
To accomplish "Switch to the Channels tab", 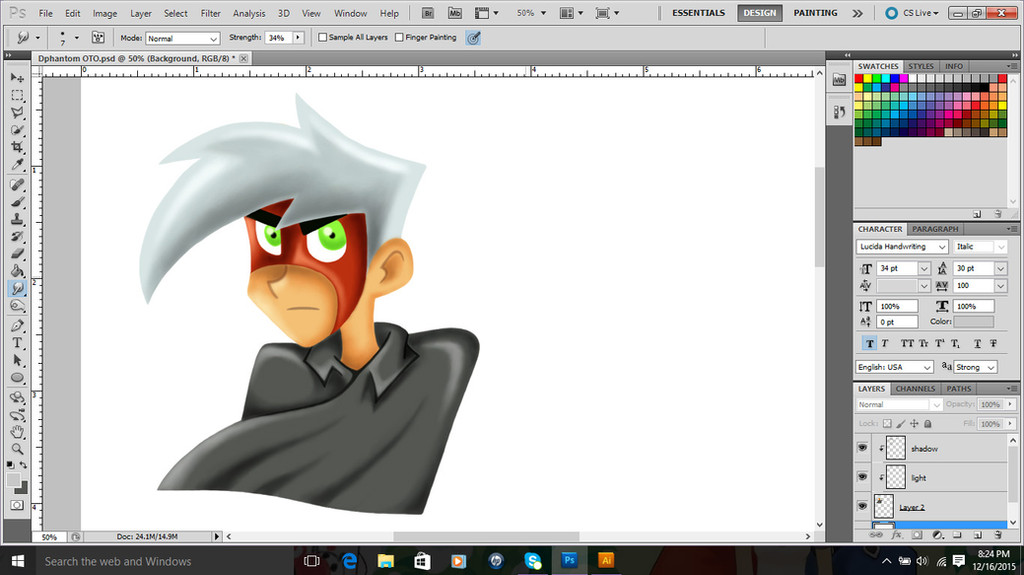I will [x=915, y=389].
